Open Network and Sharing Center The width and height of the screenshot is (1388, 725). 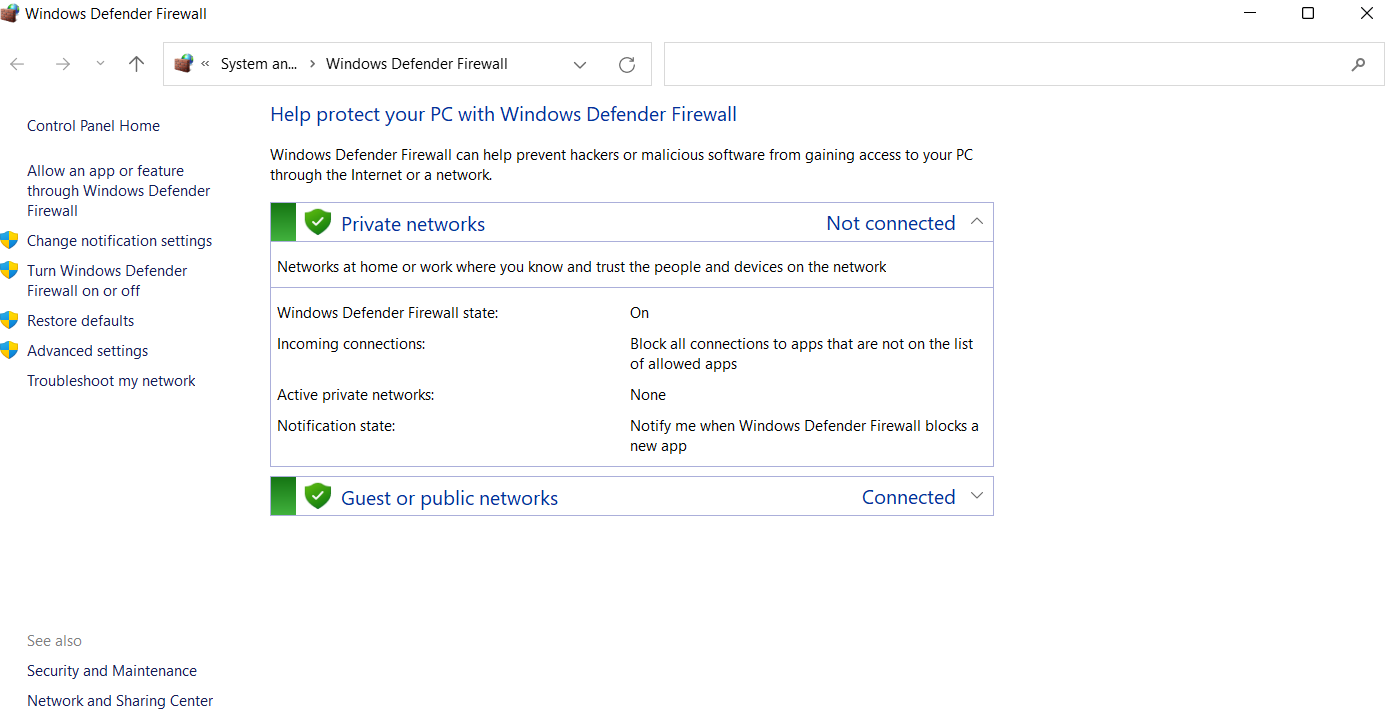pos(120,701)
